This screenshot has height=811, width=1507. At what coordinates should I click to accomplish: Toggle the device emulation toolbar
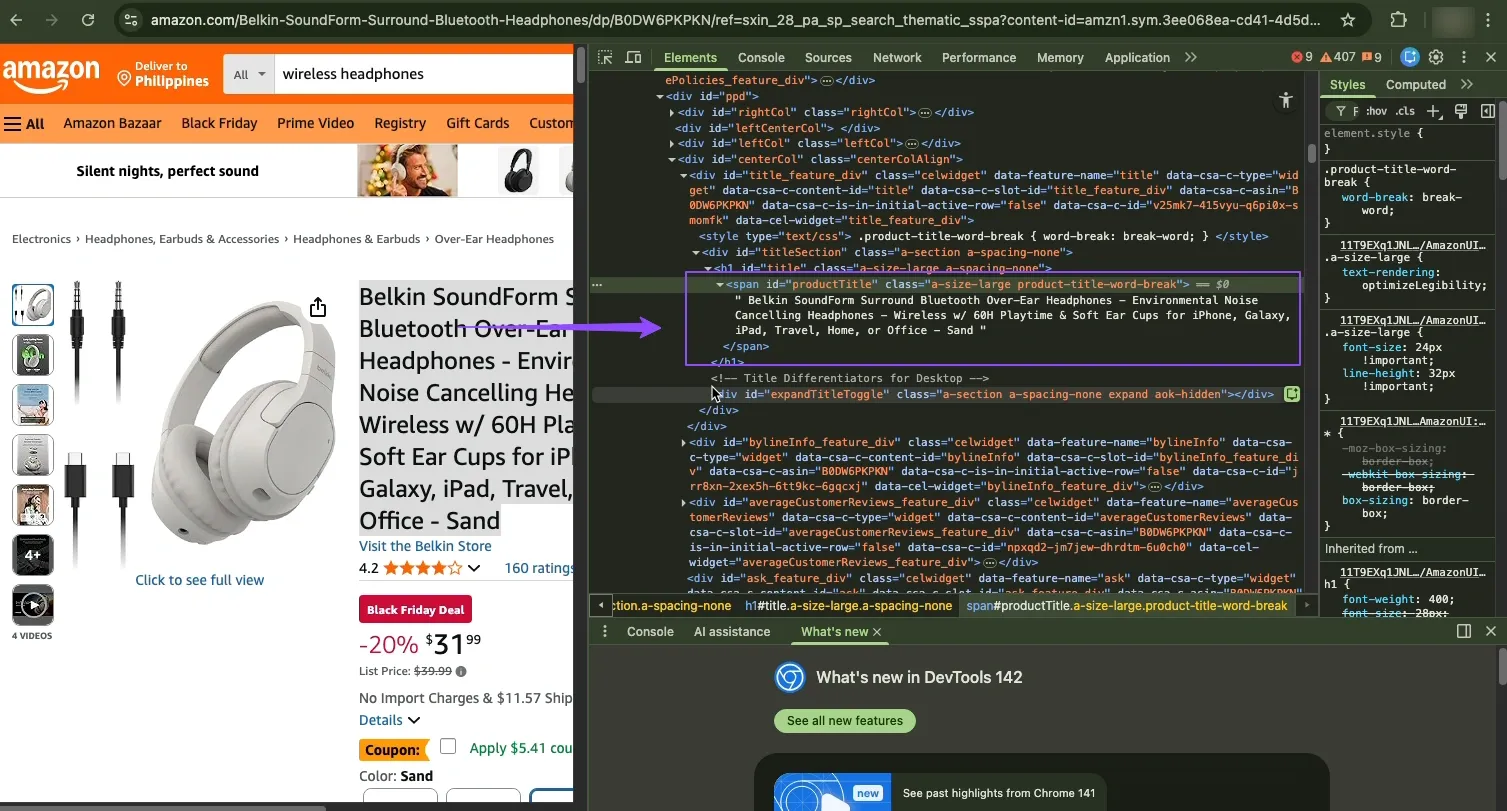633,57
